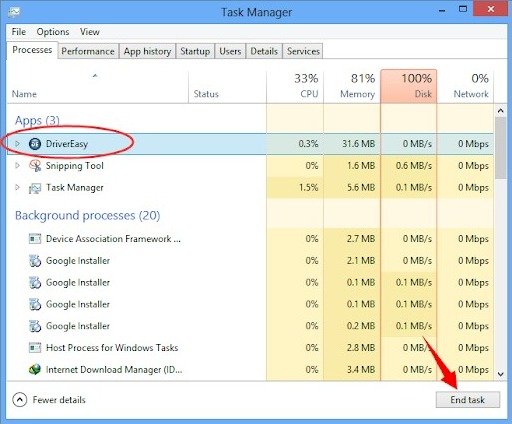The width and height of the screenshot is (512, 424).
Task: Sort by the Memory column header
Action: 352,86
